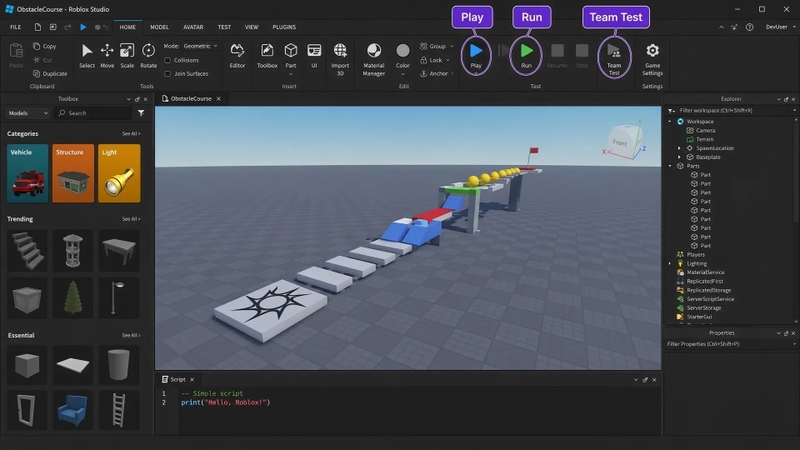The image size is (800, 450).
Task: Click Import 3D
Action: click(x=340, y=59)
